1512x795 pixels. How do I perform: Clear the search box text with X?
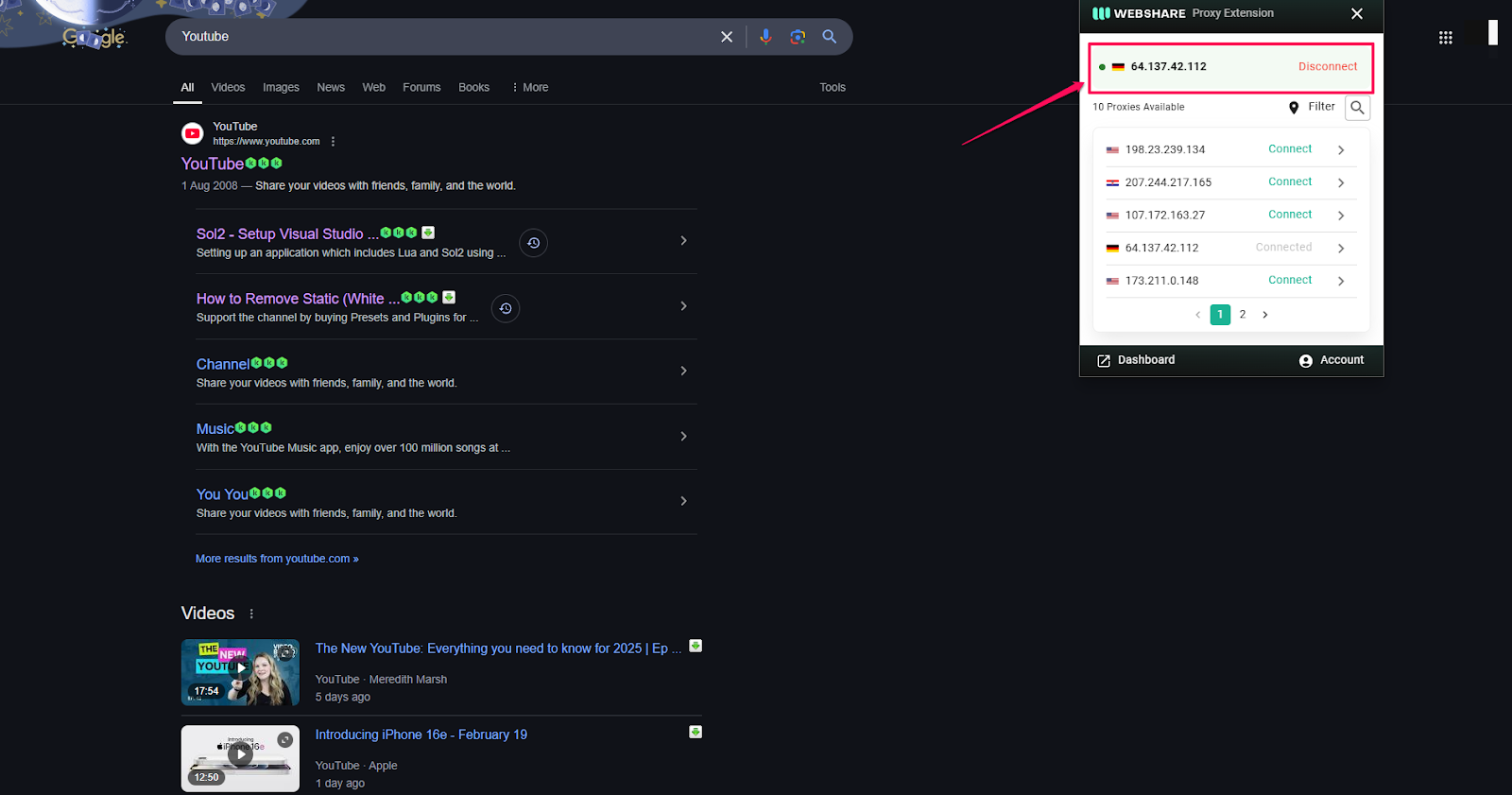click(x=727, y=37)
